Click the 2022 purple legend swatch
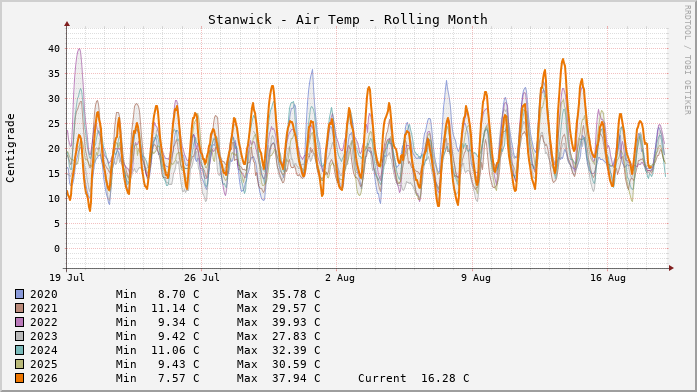697x392 pixels. coord(20,322)
